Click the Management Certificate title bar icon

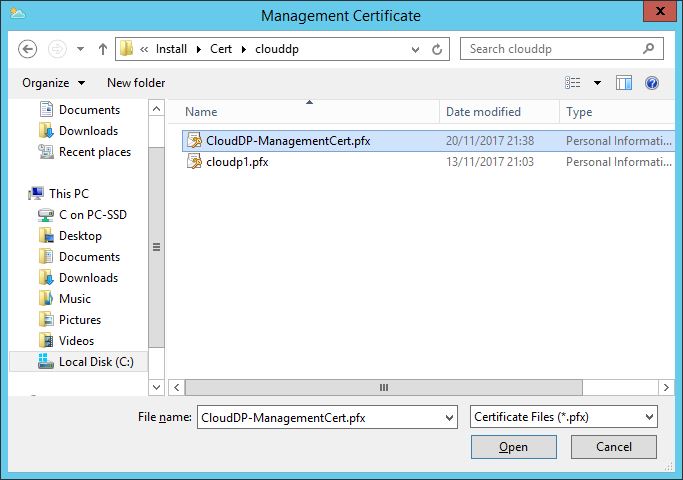pos(18,13)
